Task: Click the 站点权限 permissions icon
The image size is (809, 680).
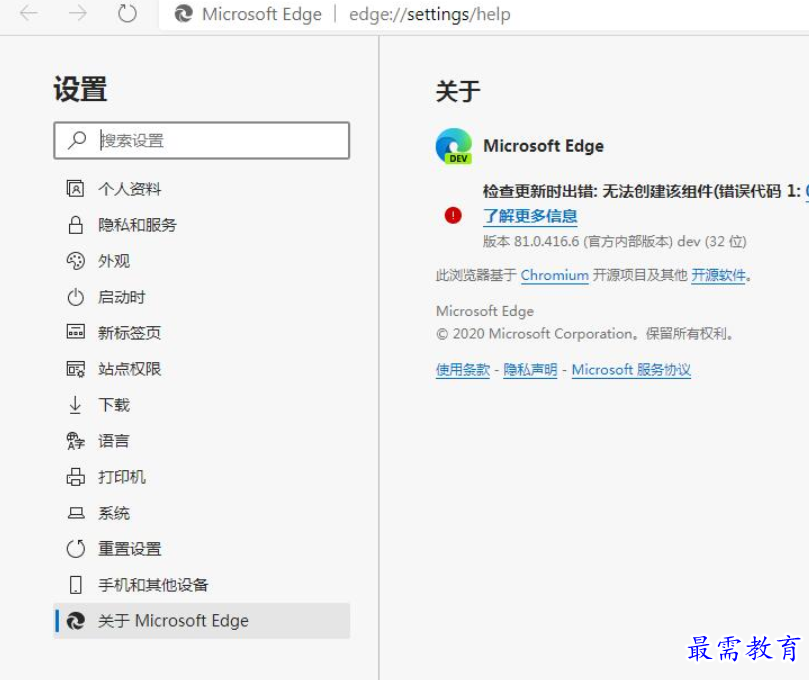Action: [x=75, y=369]
